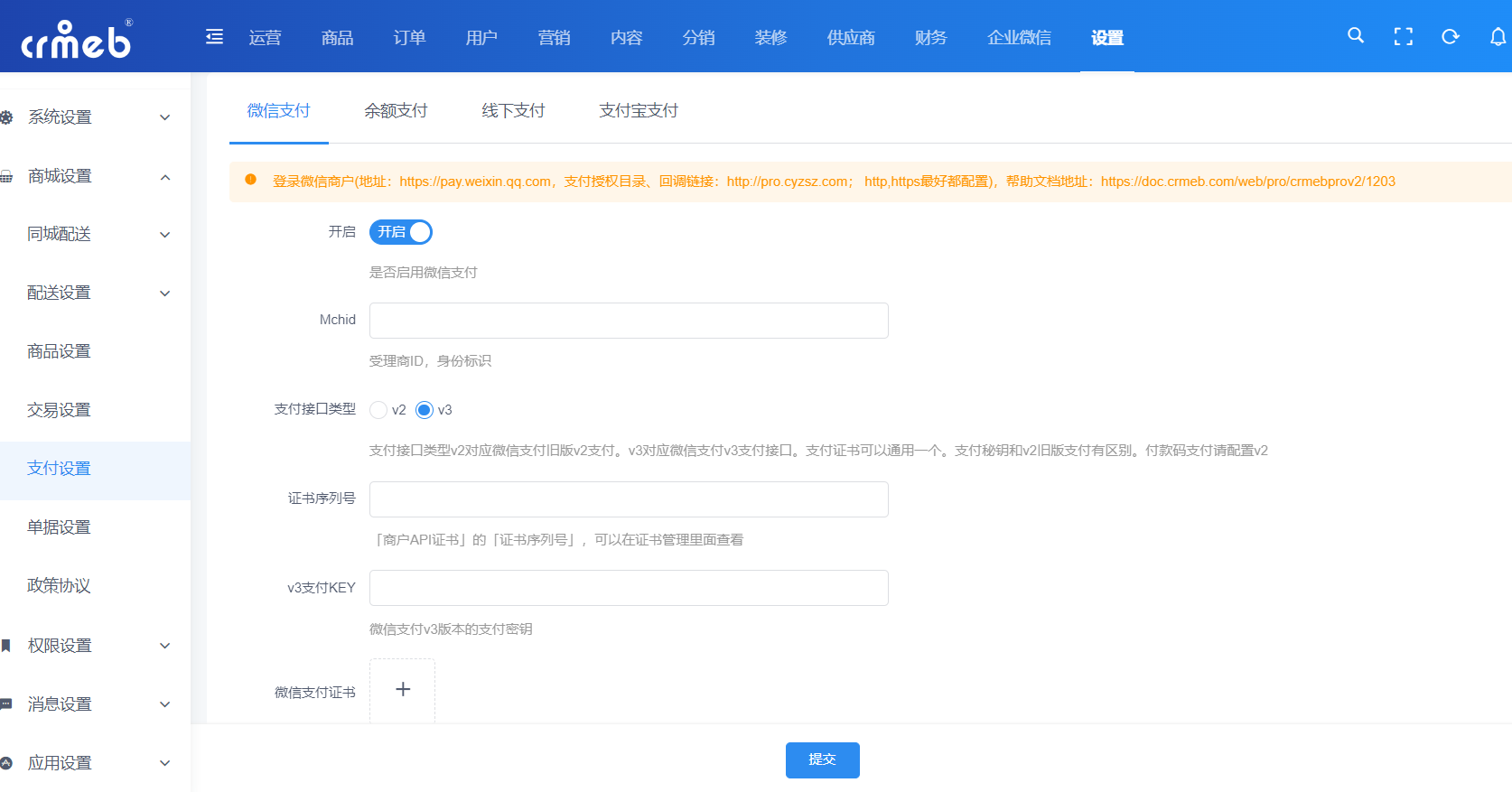Click the 权限设置 bookmark icon
The width and height of the screenshot is (1512, 792).
6,646
